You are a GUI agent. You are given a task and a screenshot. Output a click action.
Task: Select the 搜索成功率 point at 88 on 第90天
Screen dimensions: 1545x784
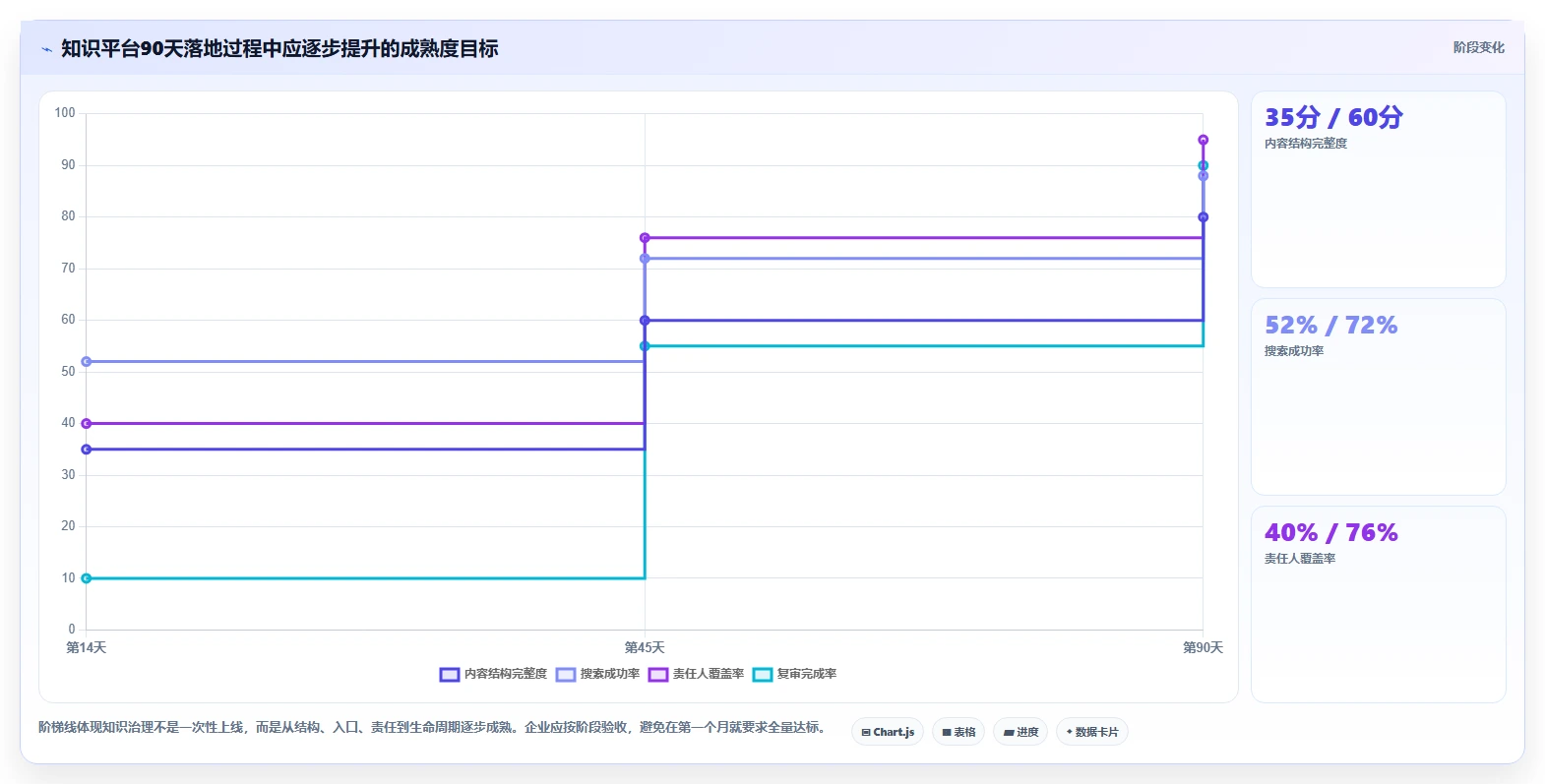pyautogui.click(x=1203, y=176)
